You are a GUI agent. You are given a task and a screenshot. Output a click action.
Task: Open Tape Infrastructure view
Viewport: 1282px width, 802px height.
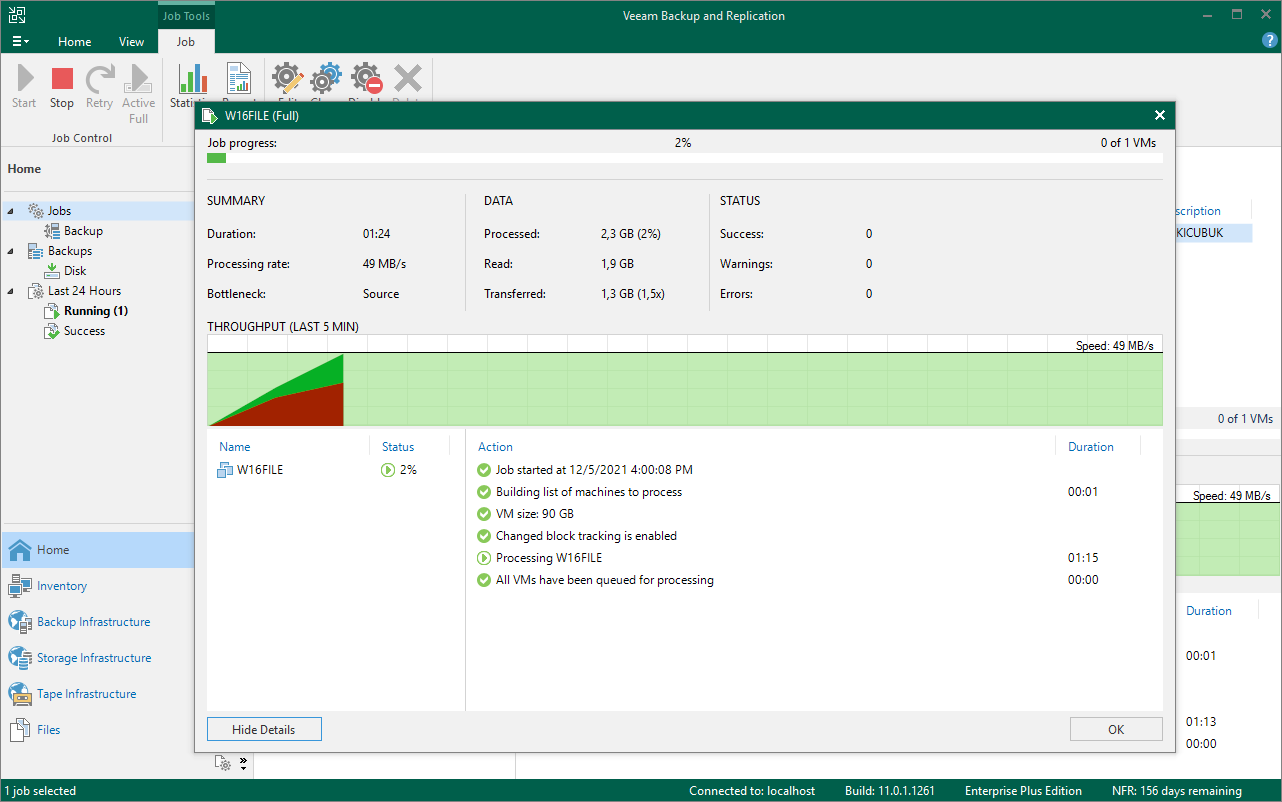pos(86,694)
